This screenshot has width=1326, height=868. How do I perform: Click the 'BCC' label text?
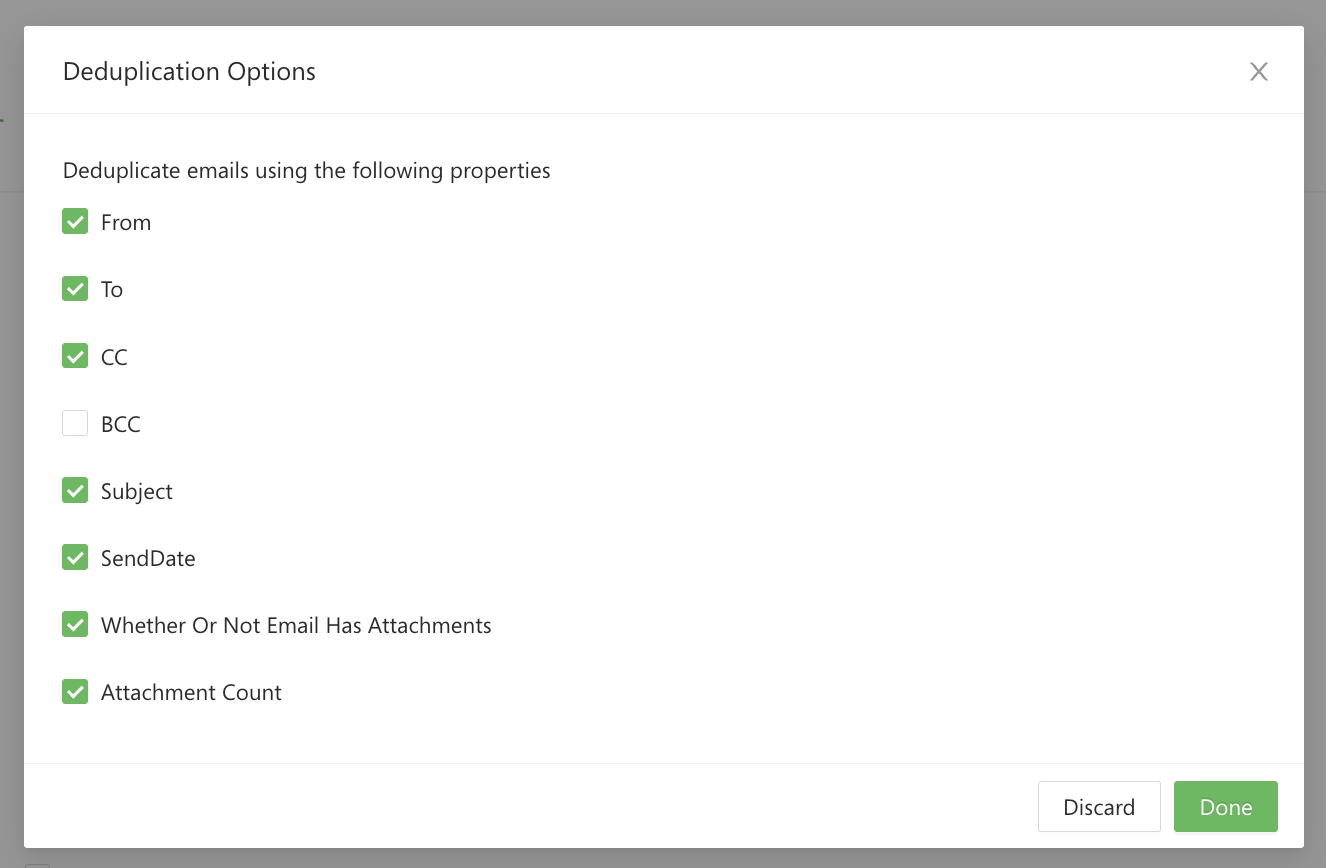pos(121,424)
